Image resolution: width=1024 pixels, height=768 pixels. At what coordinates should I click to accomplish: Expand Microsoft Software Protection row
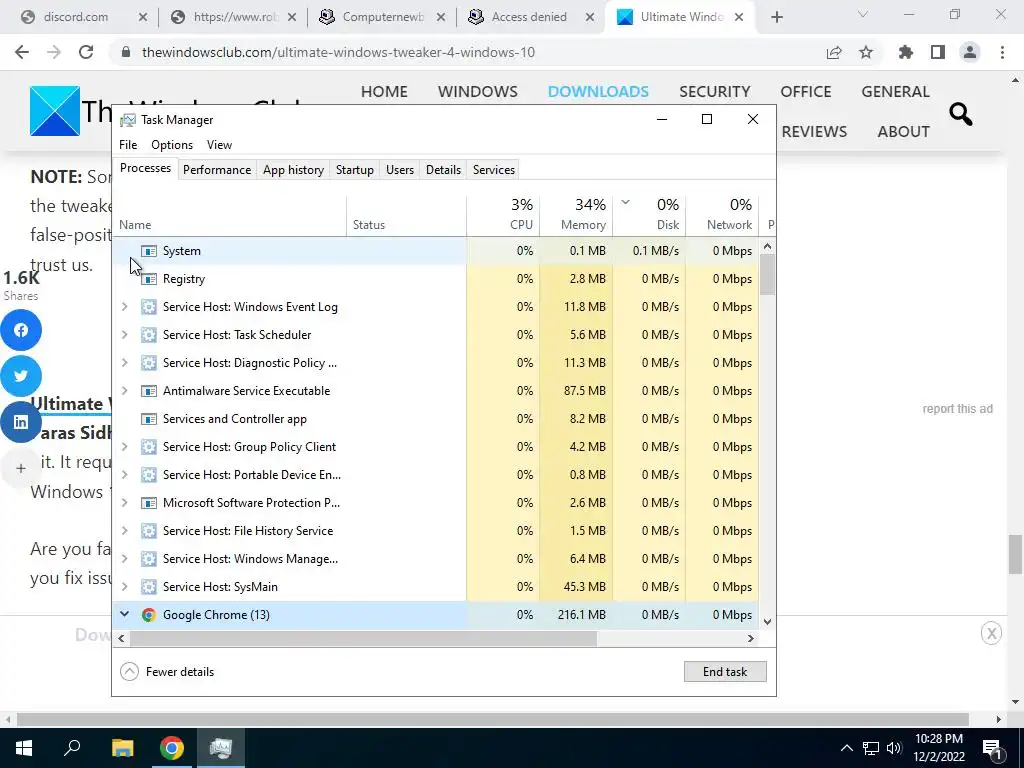(x=125, y=503)
